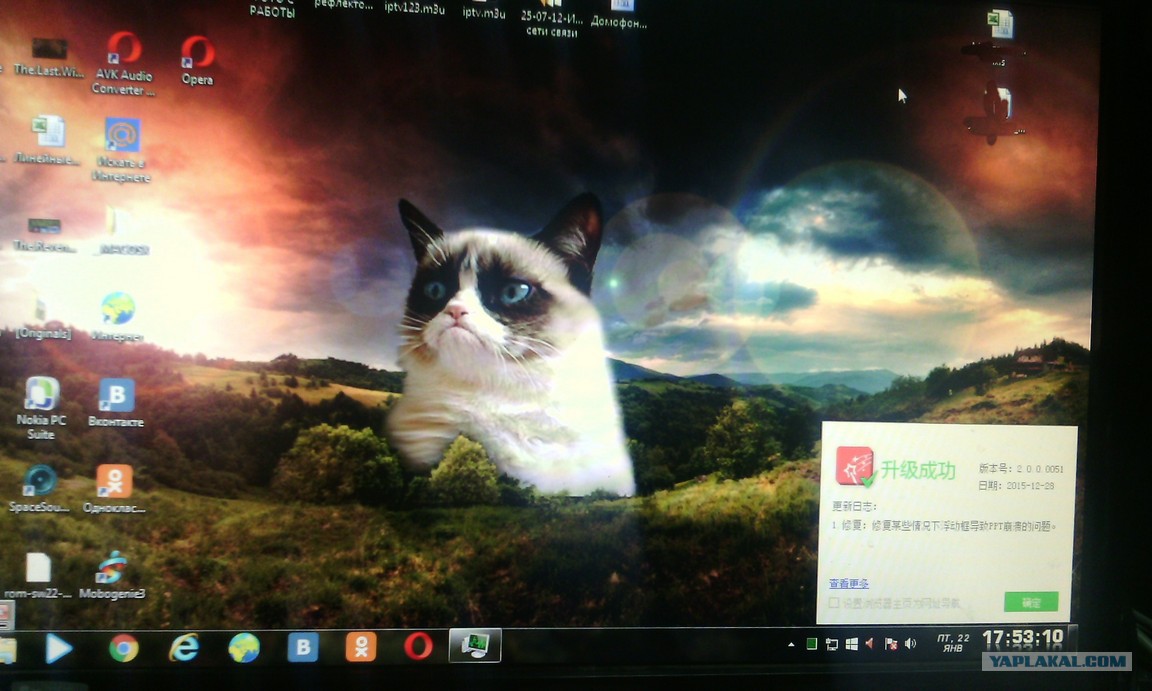The image size is (1152, 691).
Task: Click the 17:53:10 taskbar clock
Action: coord(1023,637)
